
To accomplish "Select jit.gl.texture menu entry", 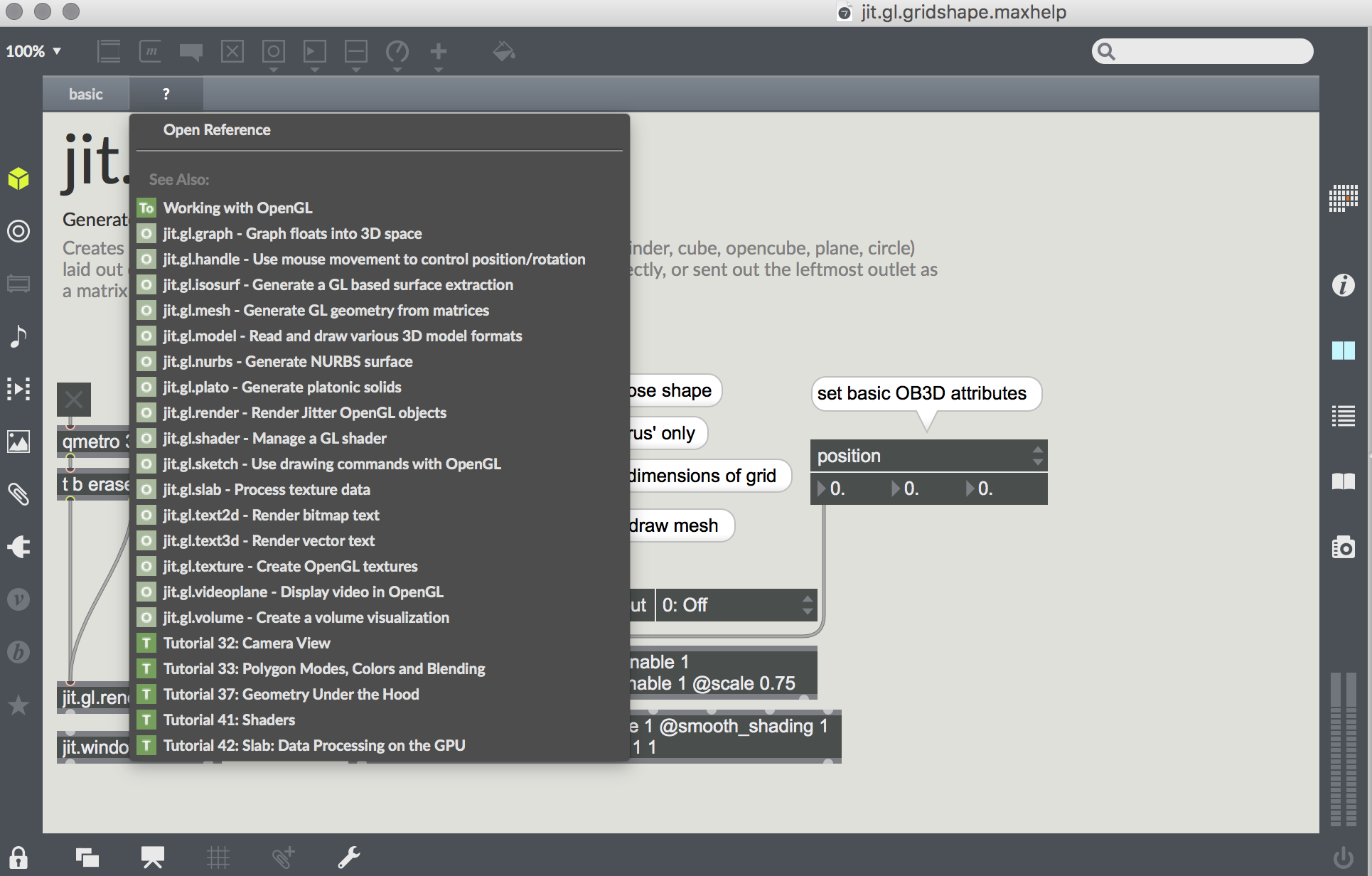I will [380, 566].
